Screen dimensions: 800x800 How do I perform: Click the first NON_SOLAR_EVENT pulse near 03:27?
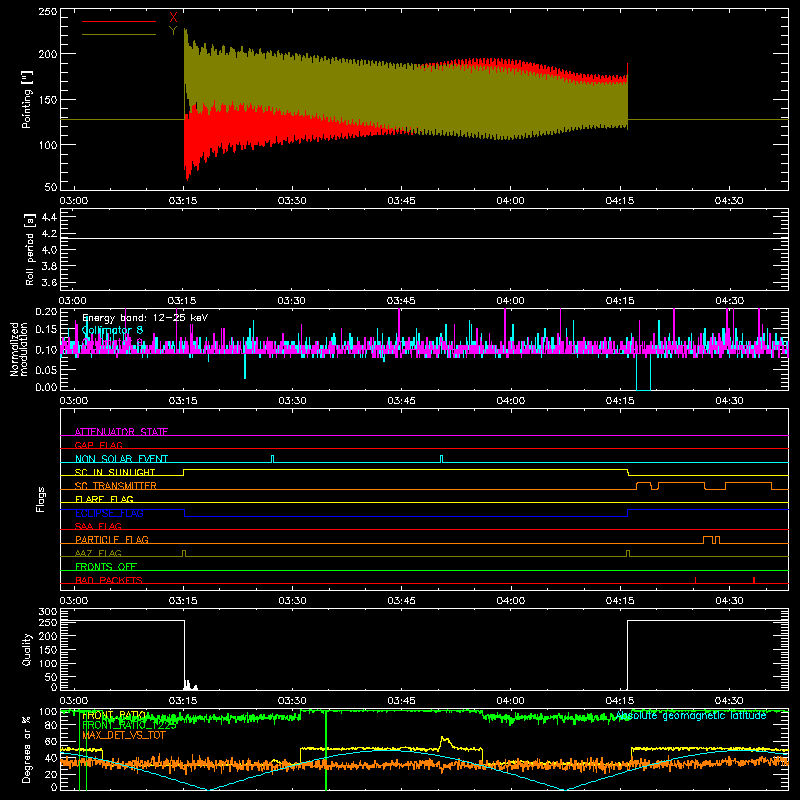pos(272,459)
